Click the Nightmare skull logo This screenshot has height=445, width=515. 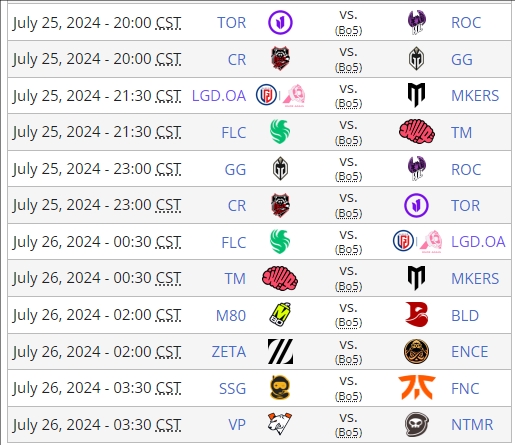pyautogui.click(x=417, y=424)
